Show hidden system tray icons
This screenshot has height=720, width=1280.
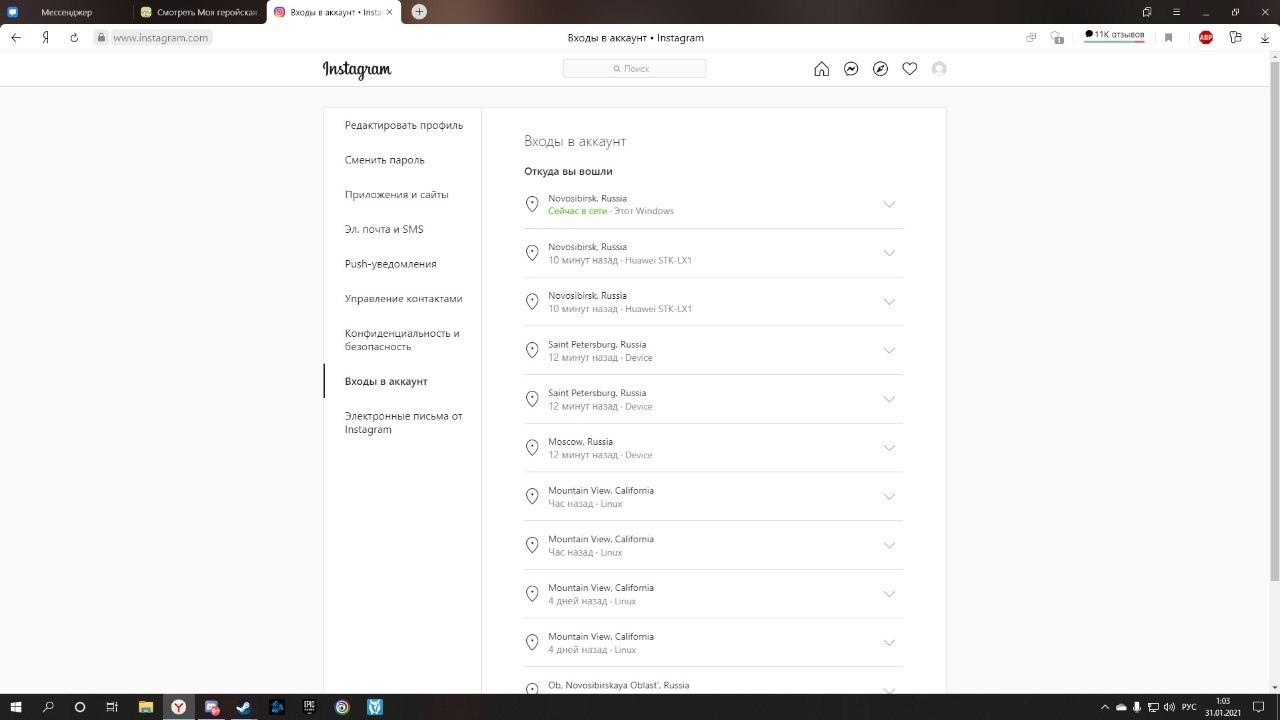[x=1105, y=707]
